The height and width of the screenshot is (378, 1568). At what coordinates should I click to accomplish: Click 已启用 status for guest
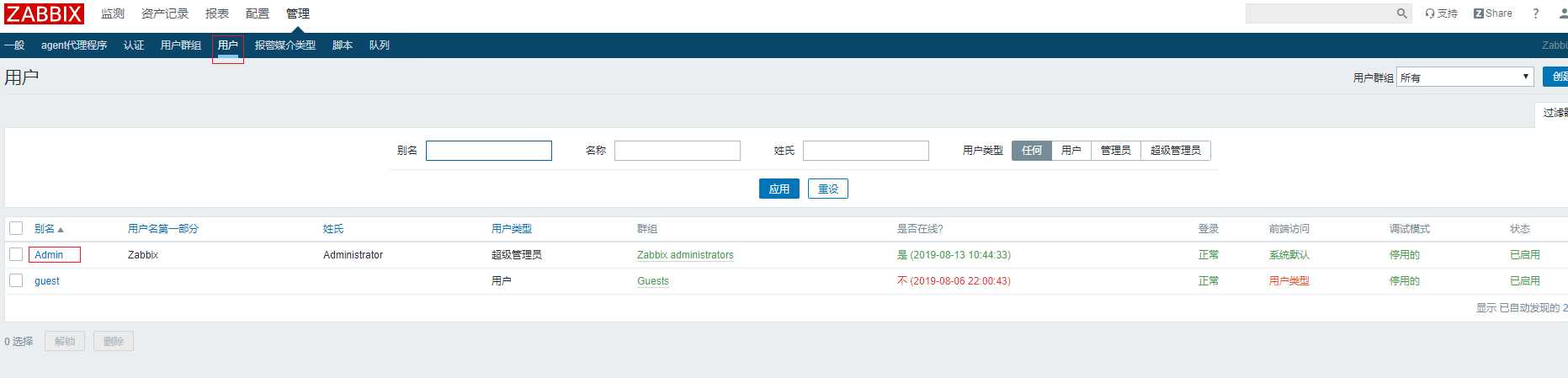[1525, 281]
